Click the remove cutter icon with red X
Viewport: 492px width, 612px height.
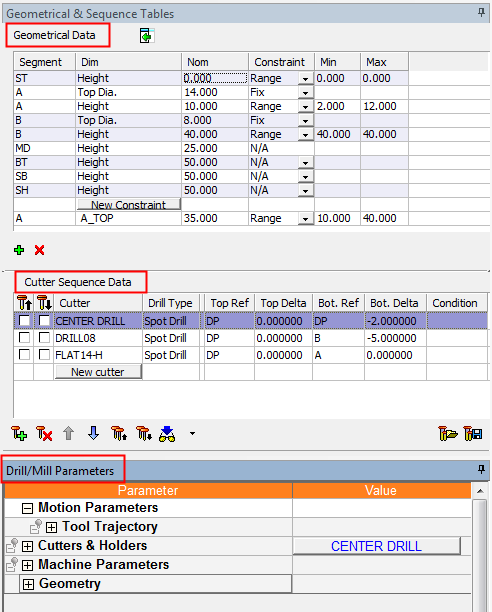[44, 434]
